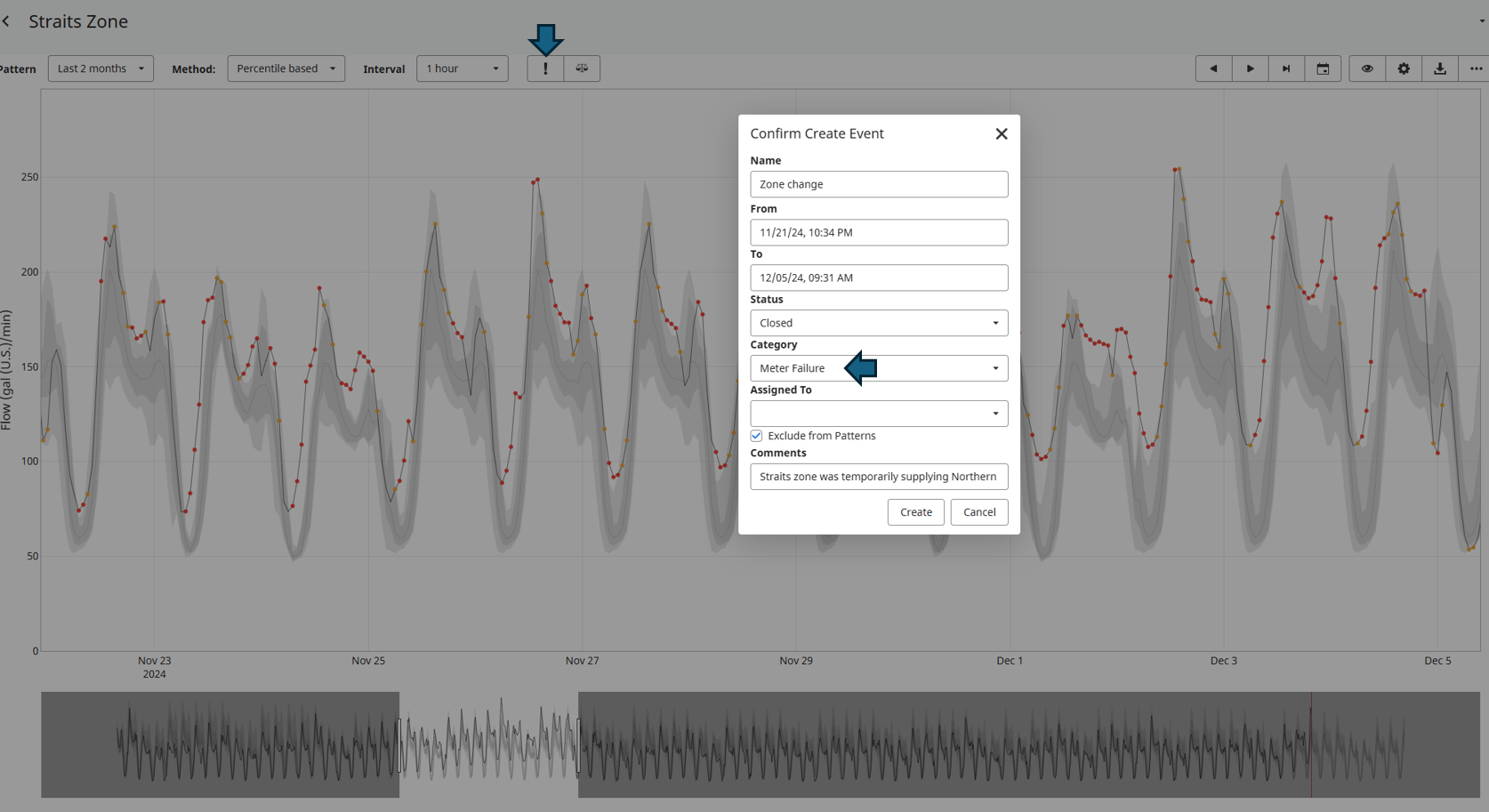
Task: Open the Category dropdown showing Meter Failure
Action: tap(878, 368)
